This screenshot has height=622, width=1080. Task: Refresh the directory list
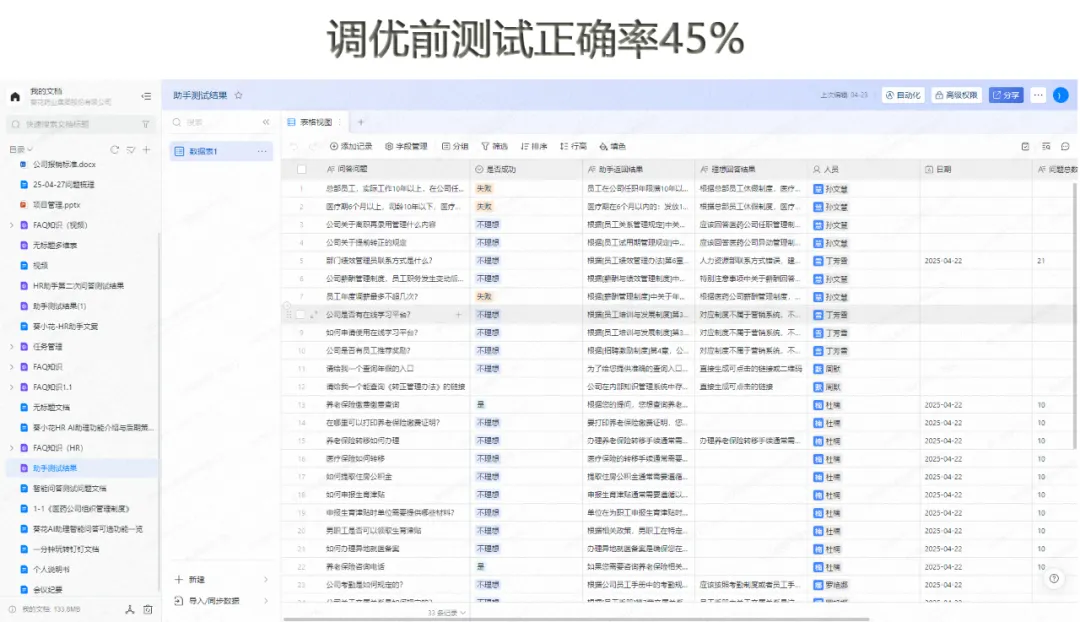coord(114,149)
